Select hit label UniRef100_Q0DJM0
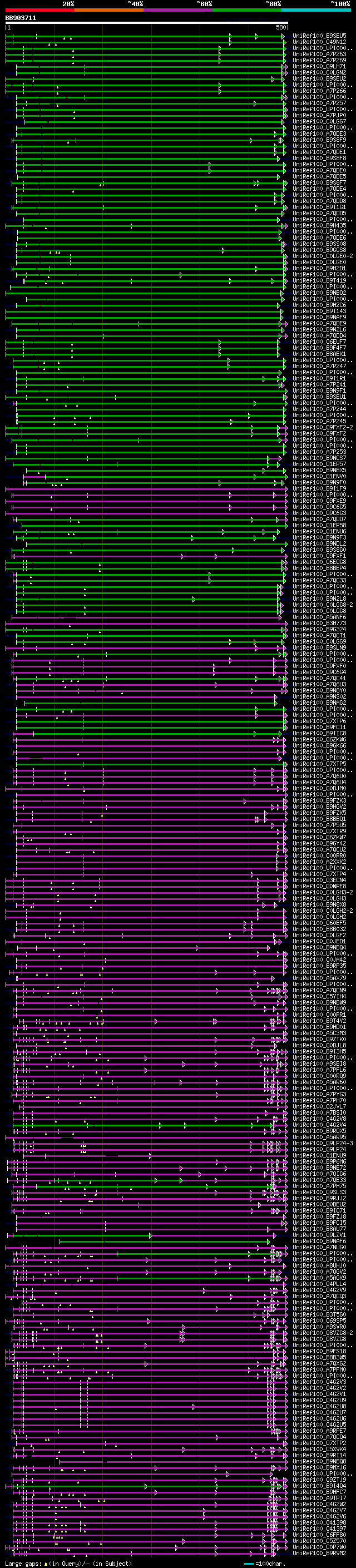 point(319,788)
